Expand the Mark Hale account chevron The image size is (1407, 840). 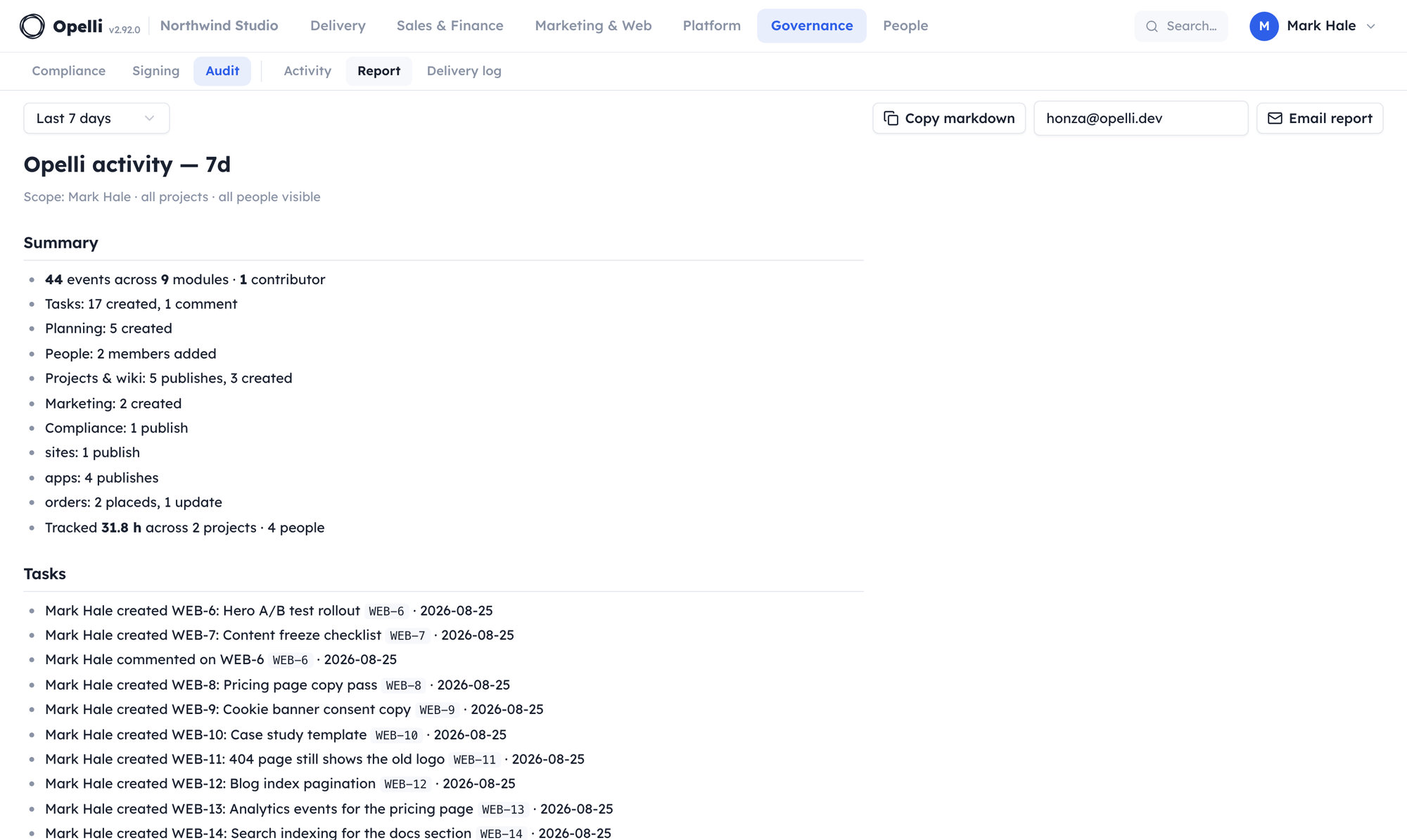point(1370,26)
